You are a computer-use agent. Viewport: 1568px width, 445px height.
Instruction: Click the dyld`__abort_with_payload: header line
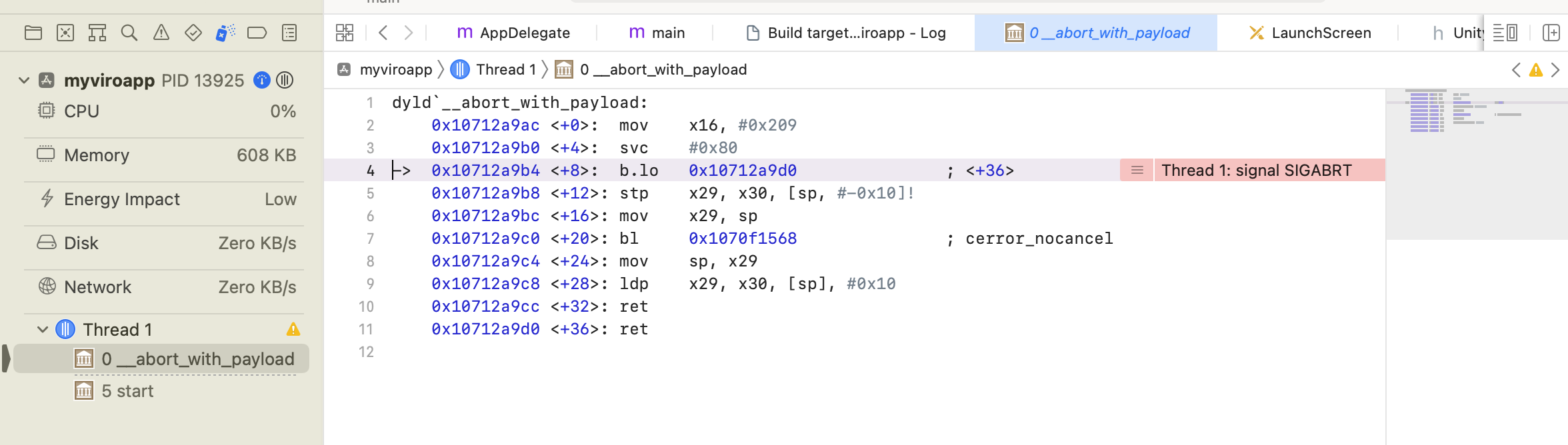(x=520, y=103)
